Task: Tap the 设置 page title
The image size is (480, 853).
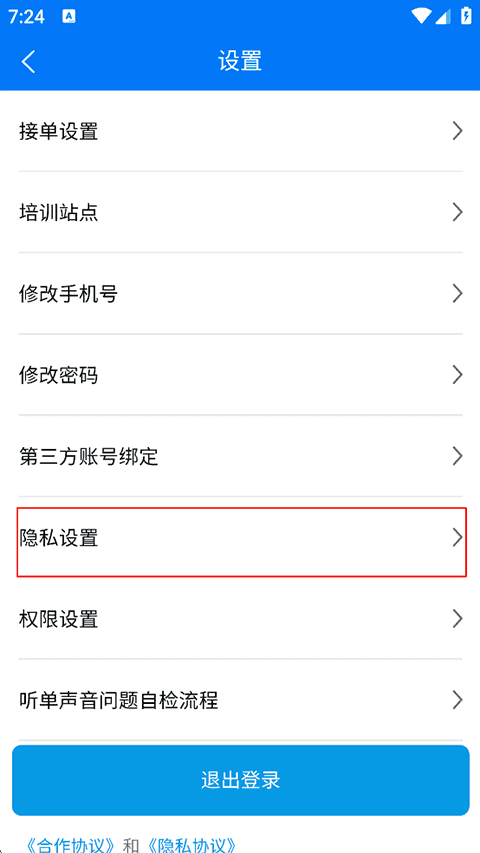Action: coord(240,61)
